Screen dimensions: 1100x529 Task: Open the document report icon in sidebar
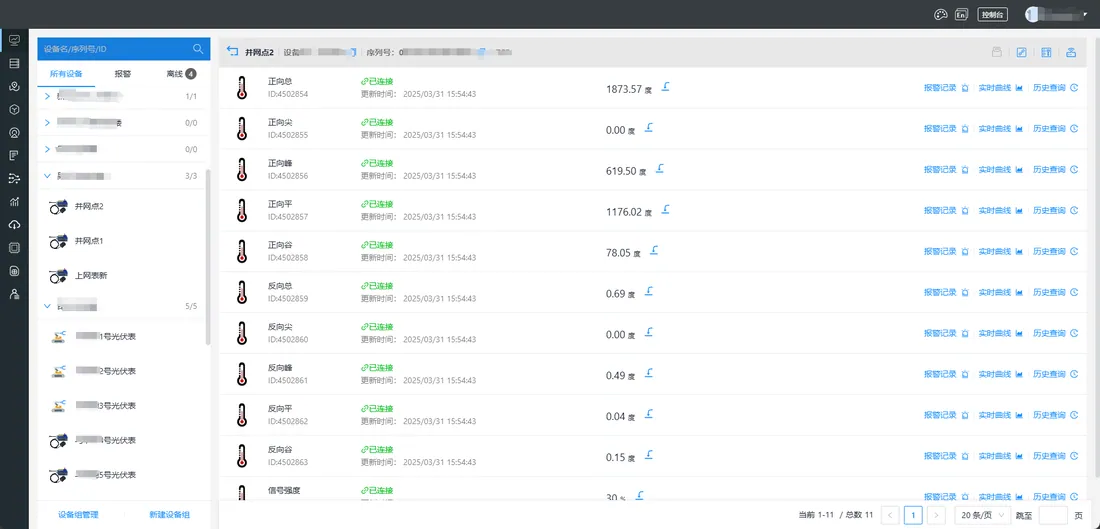(x=14, y=156)
